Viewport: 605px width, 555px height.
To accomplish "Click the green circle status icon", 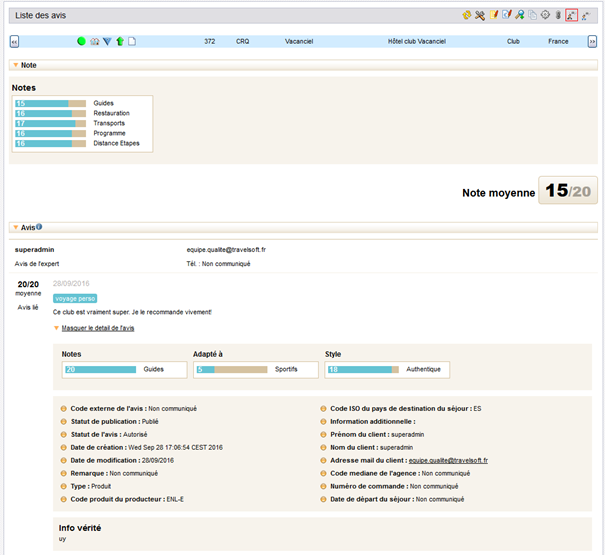I will click(82, 41).
